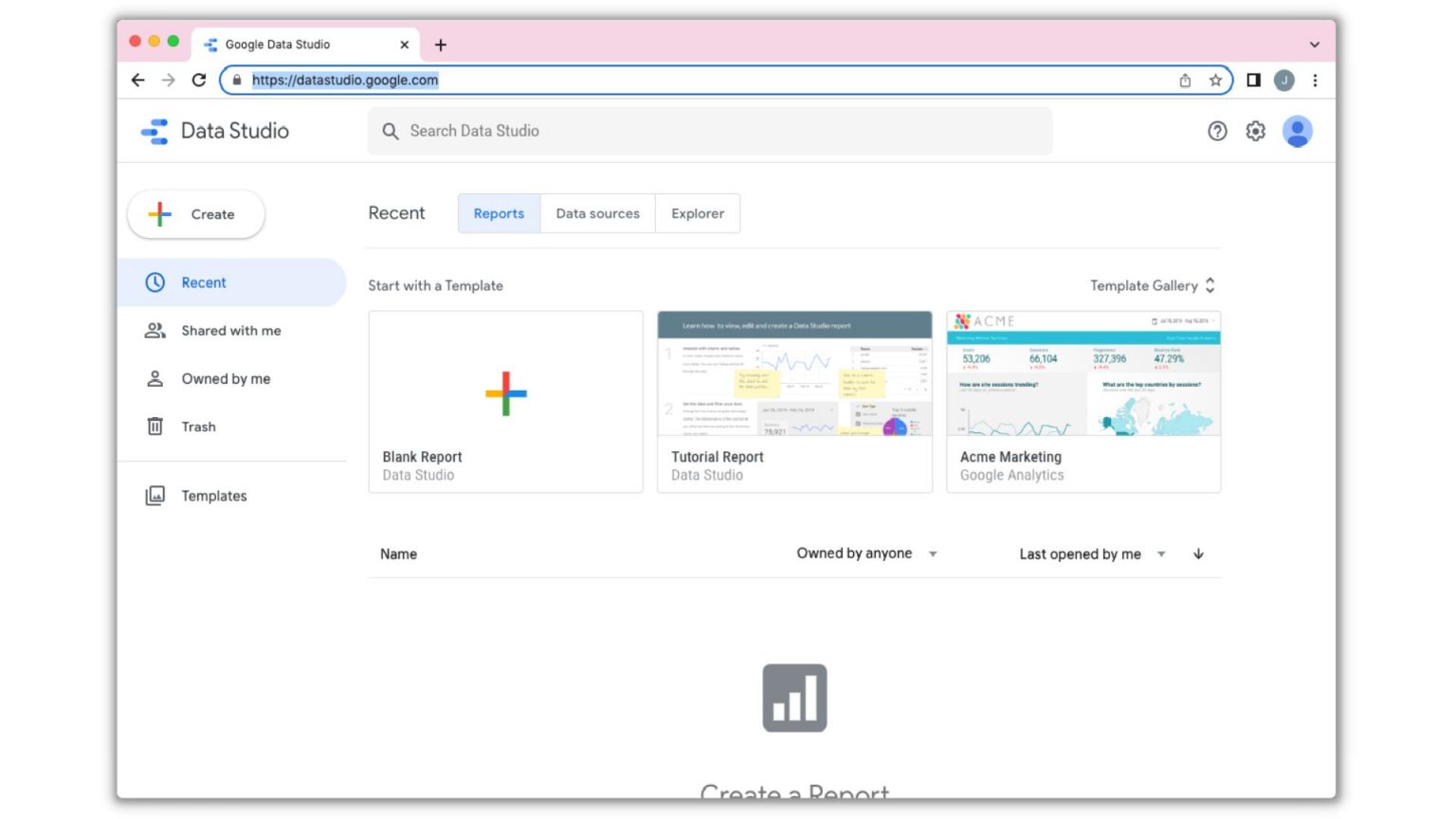The width and height of the screenshot is (1456, 819).
Task: Open the browser side panel icon
Action: [1253, 81]
